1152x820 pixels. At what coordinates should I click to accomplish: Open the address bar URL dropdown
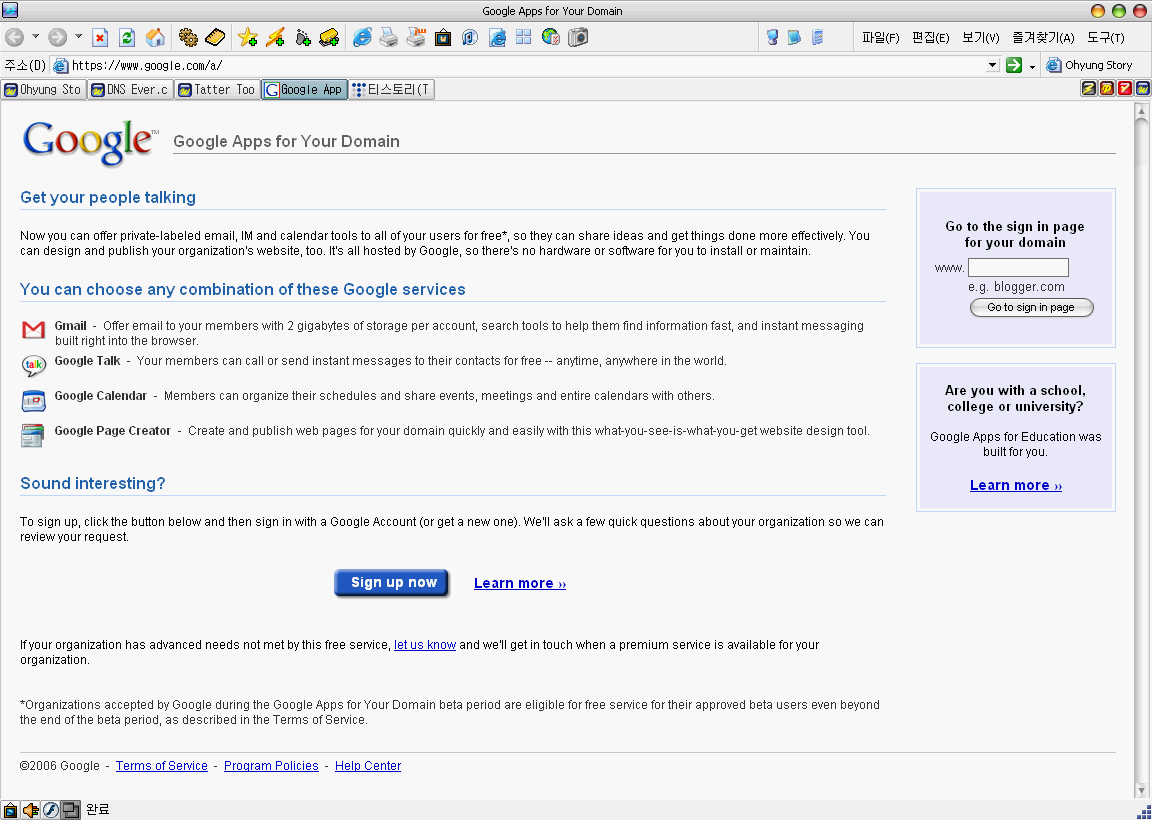[993, 65]
